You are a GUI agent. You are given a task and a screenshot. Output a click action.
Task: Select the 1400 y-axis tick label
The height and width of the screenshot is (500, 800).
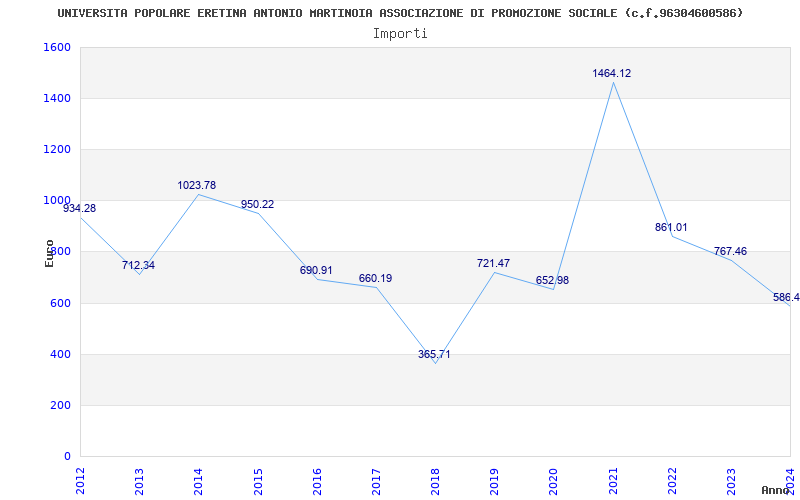(x=57, y=98)
